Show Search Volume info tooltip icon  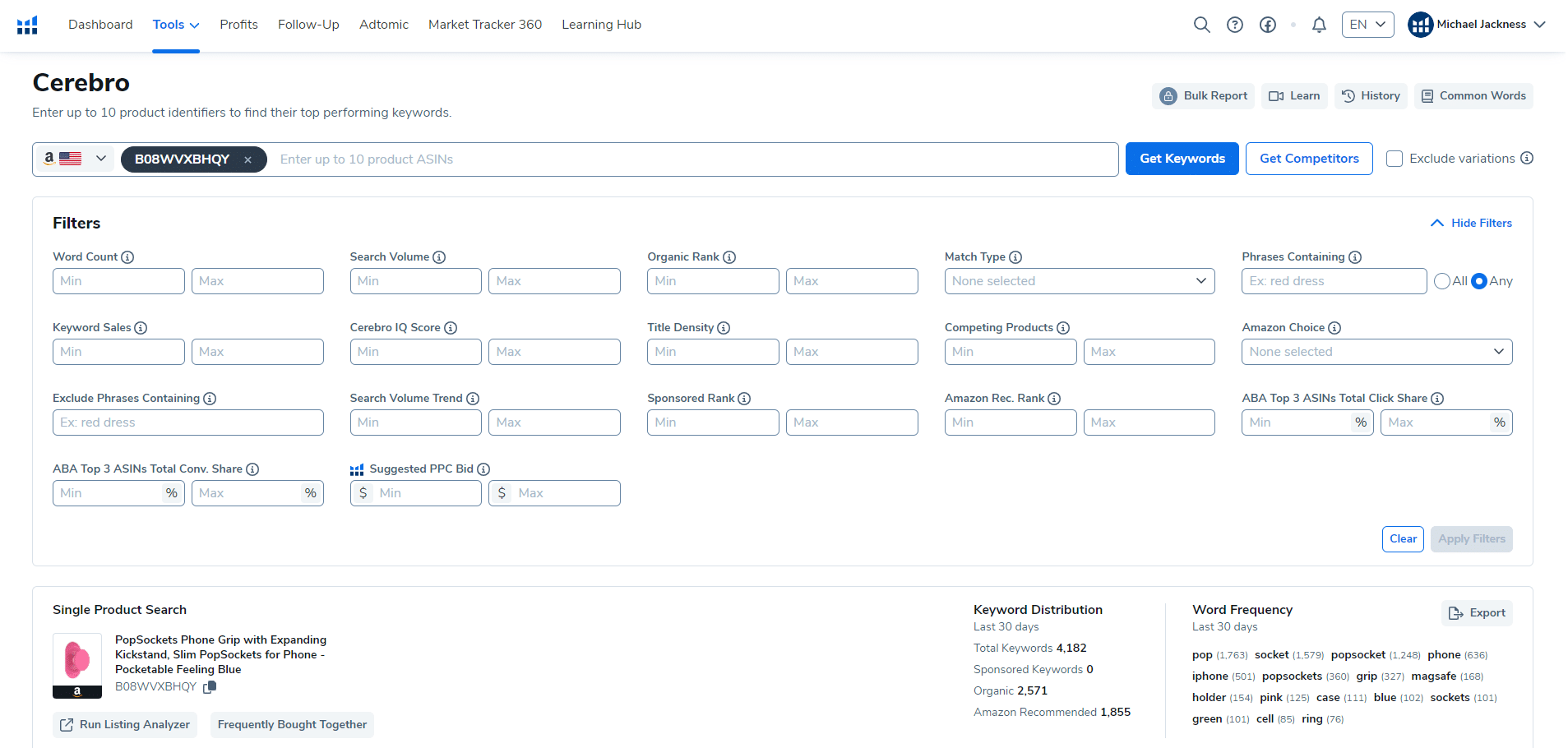pos(439,257)
